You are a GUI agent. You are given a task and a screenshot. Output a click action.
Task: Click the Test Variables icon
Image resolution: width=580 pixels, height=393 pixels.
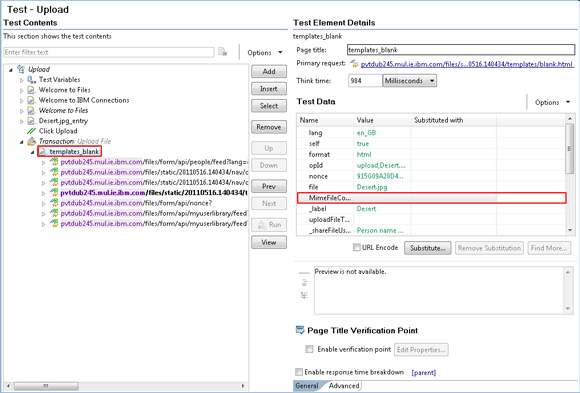tap(31, 80)
